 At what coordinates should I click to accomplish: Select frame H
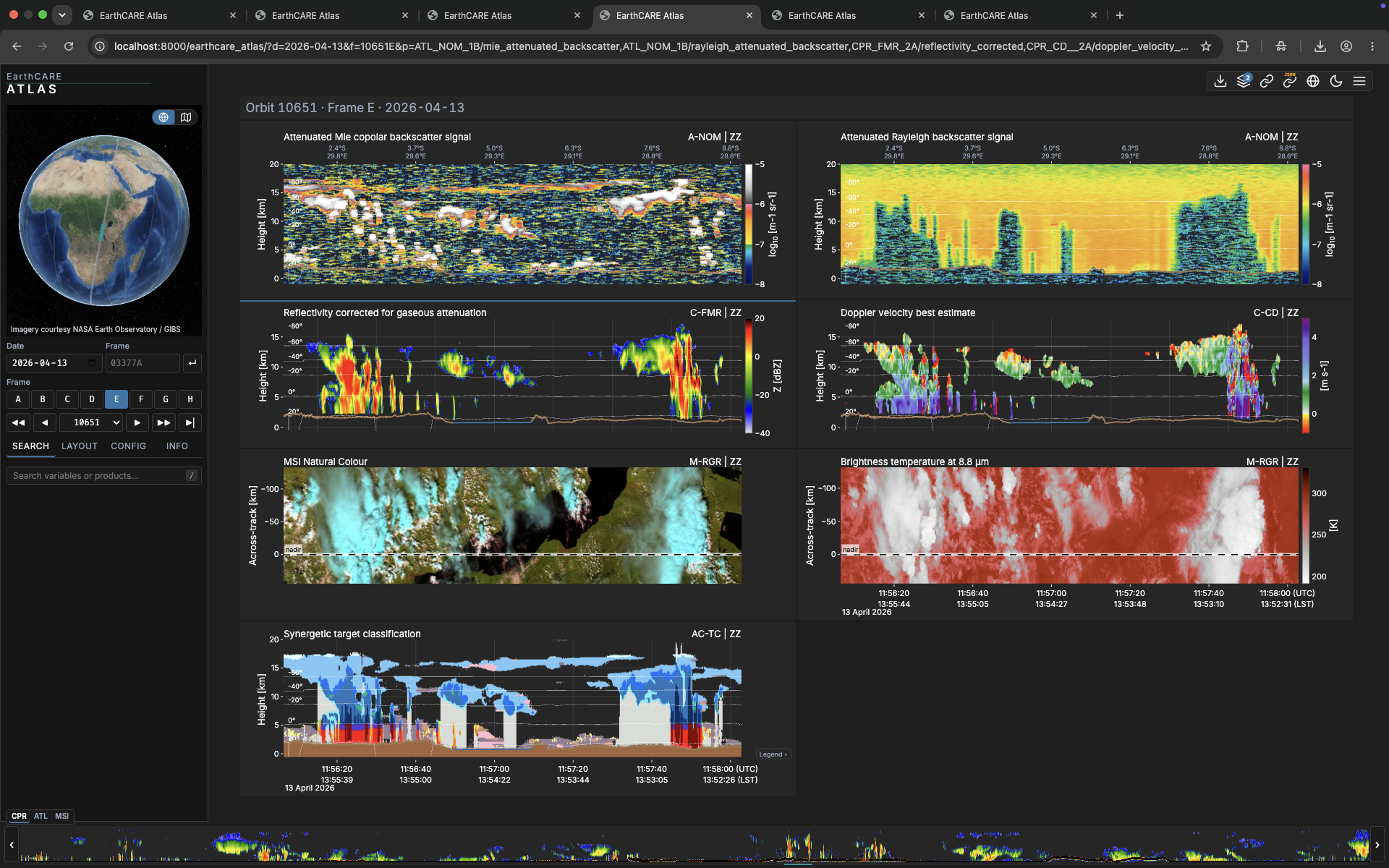point(190,399)
